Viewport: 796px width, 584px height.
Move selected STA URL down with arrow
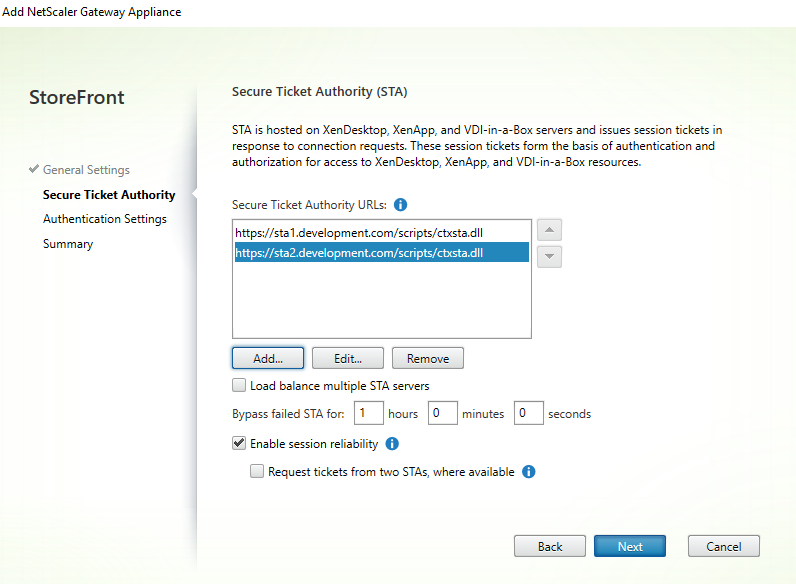coord(549,257)
